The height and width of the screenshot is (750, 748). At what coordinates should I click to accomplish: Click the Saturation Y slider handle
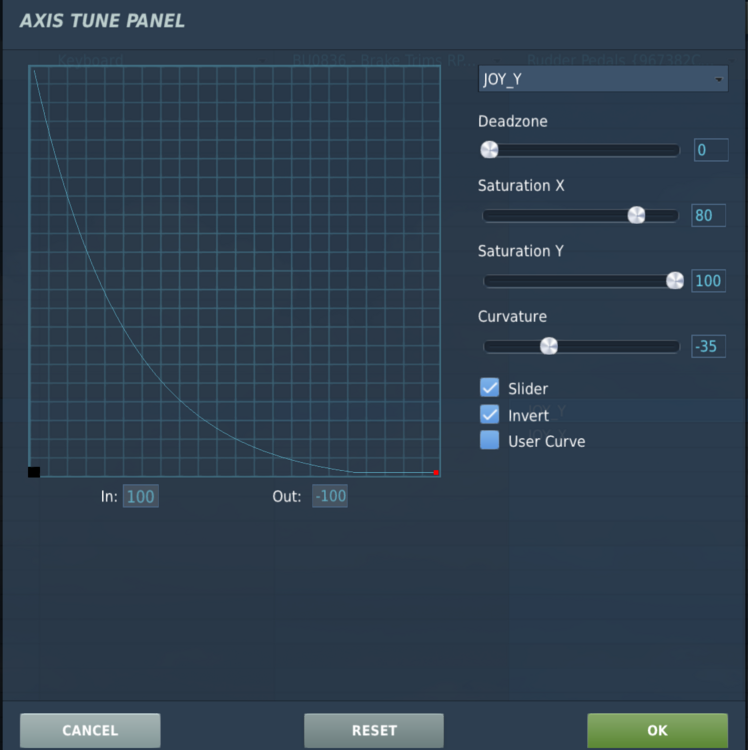[675, 281]
